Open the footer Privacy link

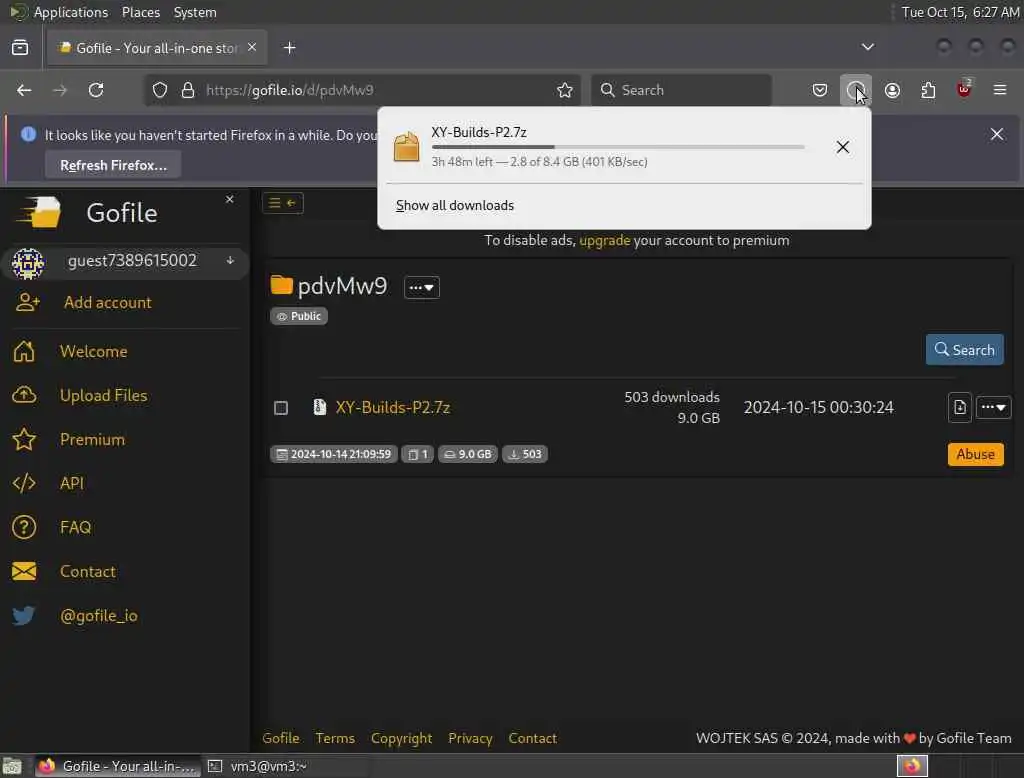click(x=470, y=738)
